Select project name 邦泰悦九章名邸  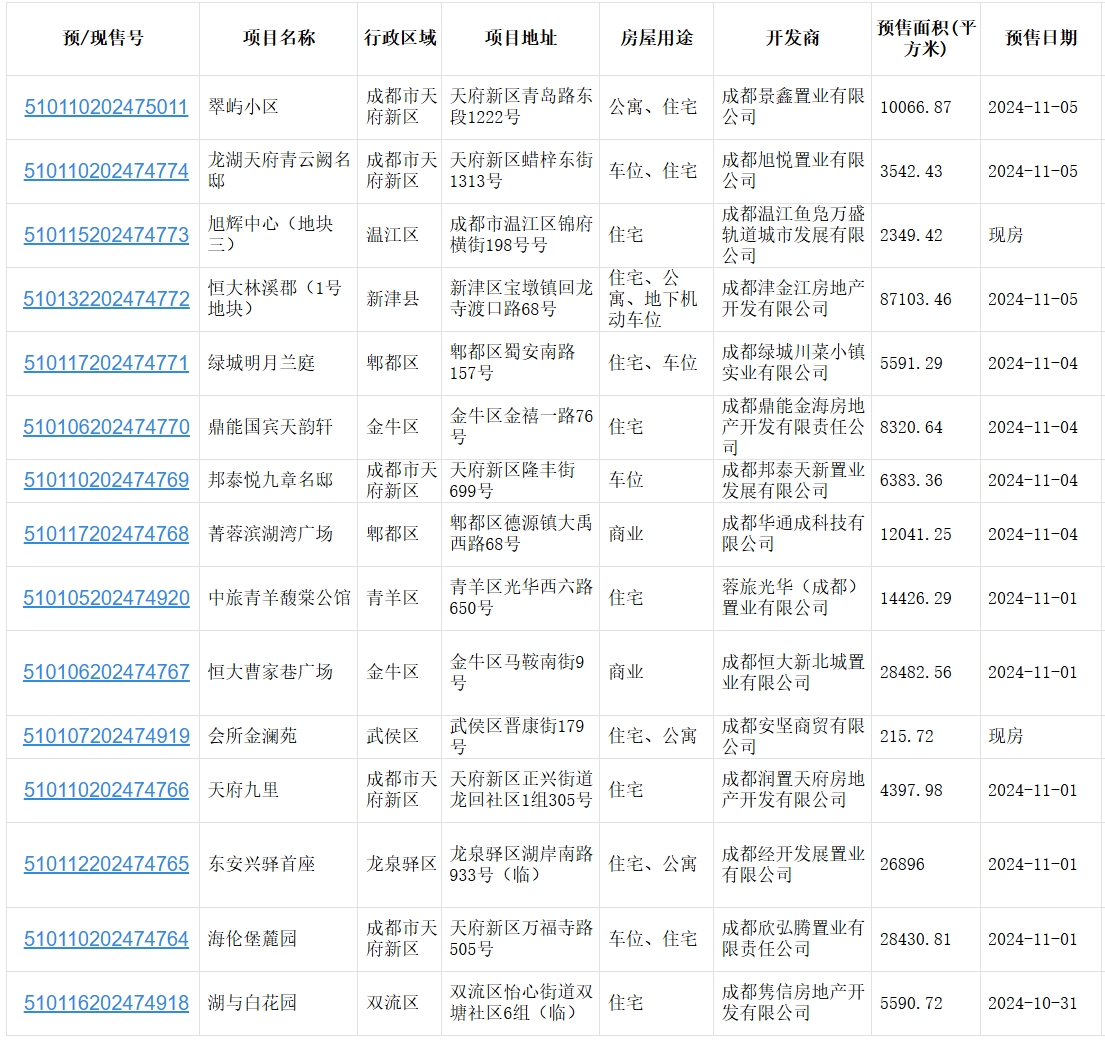(270, 480)
